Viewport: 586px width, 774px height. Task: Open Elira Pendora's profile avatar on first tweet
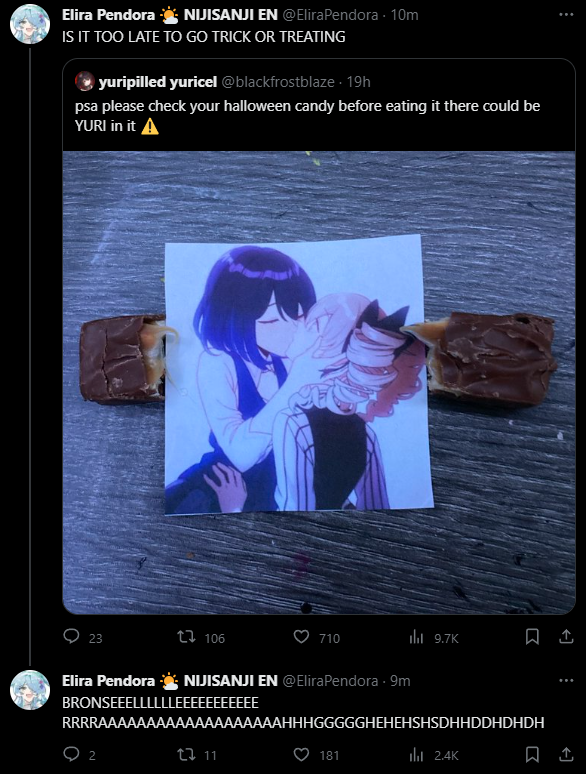(x=30, y=24)
